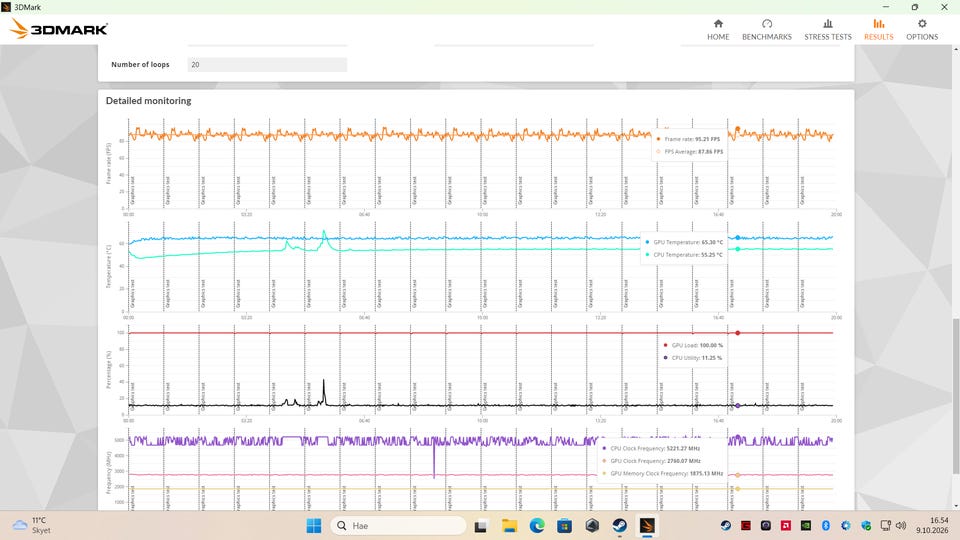Open Microsoft Store from the taskbar
The height and width of the screenshot is (540, 960).
(x=564, y=525)
